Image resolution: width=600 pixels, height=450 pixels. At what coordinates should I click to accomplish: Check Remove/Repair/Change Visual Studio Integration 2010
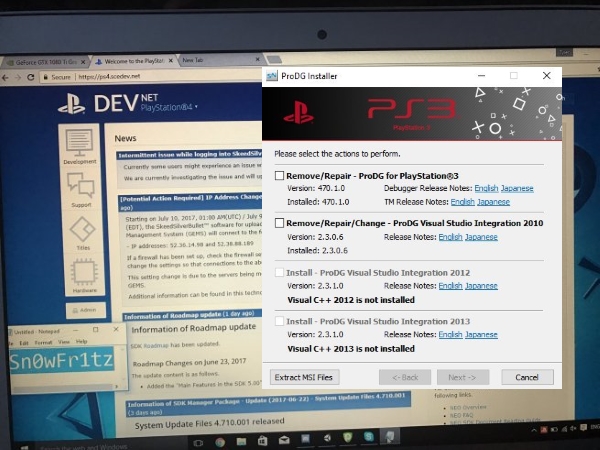(x=279, y=223)
